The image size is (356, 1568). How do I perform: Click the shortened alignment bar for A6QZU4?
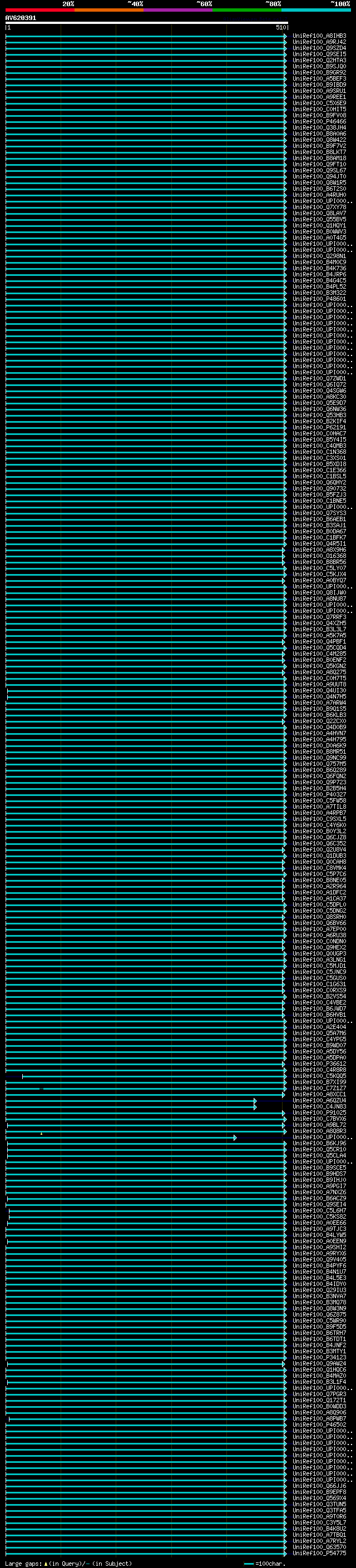[x=131, y=1101]
